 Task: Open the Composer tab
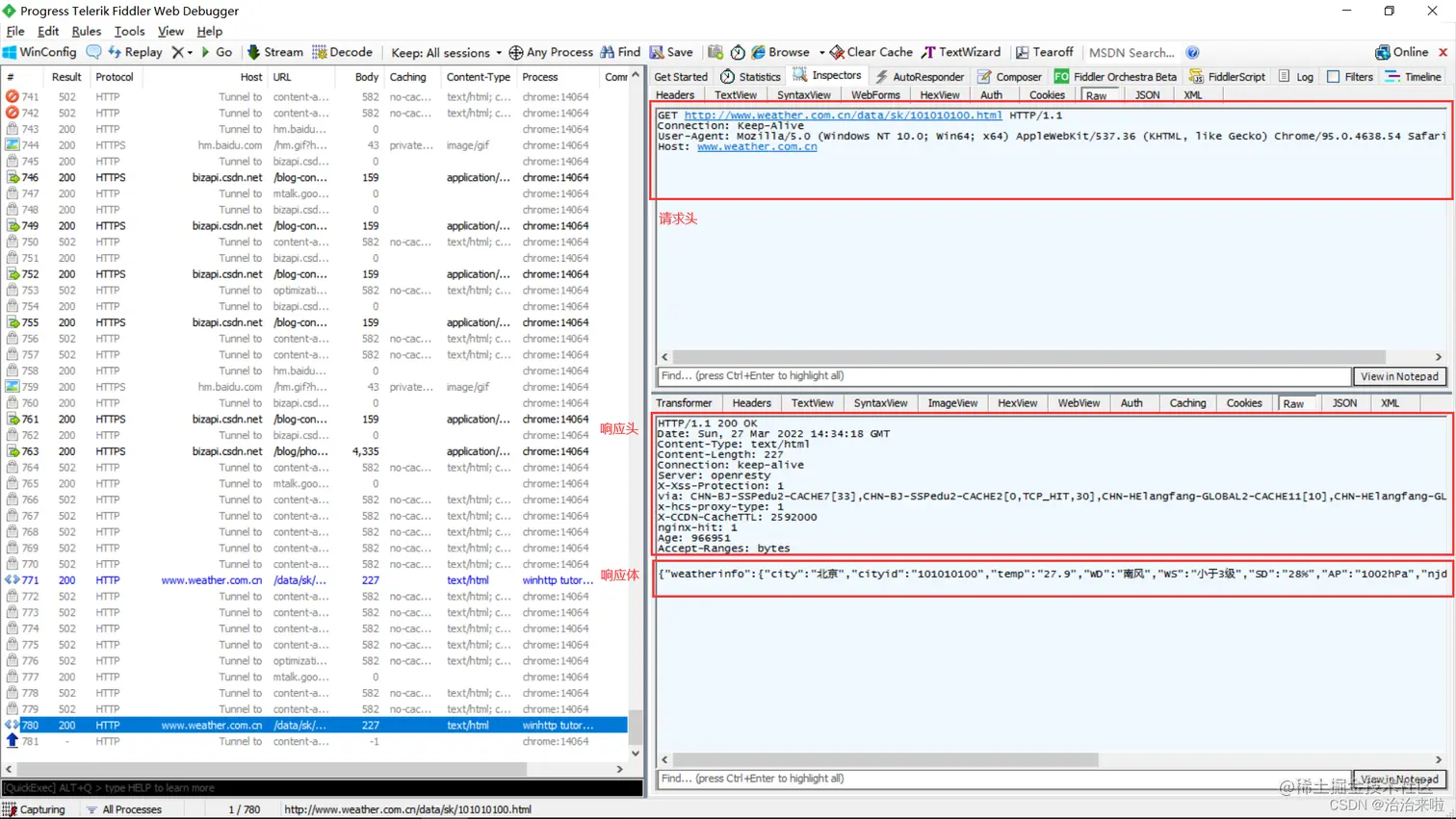(1009, 76)
